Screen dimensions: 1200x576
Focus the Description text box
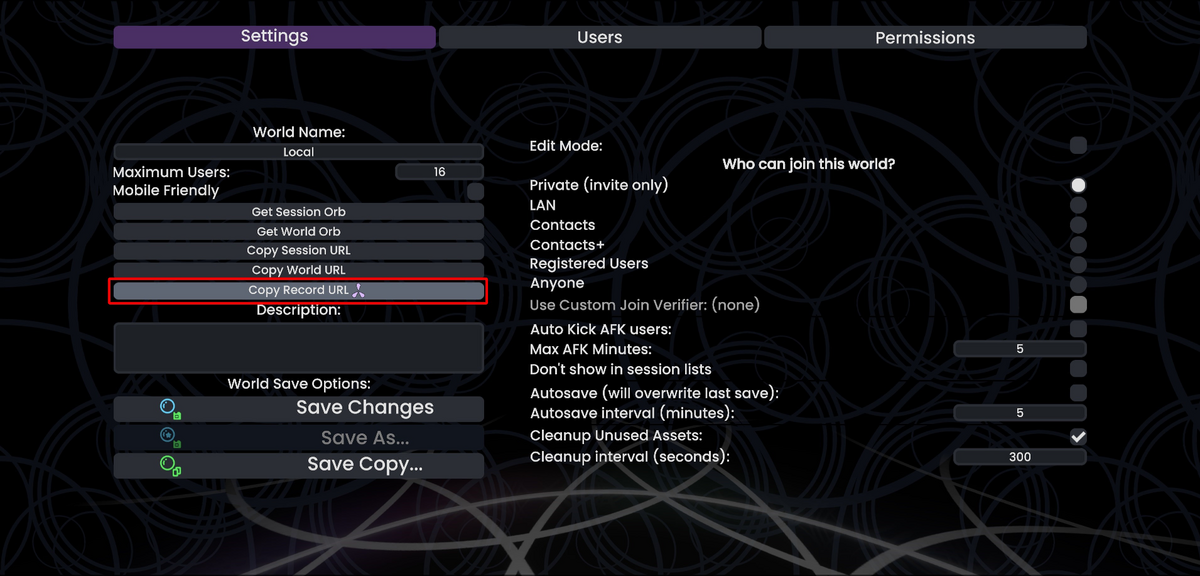click(x=298, y=347)
